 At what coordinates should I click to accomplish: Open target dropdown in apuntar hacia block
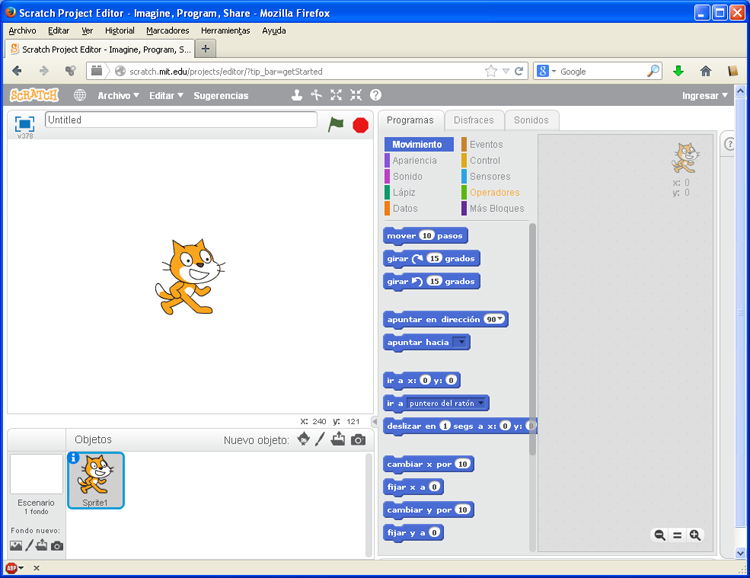click(x=460, y=342)
